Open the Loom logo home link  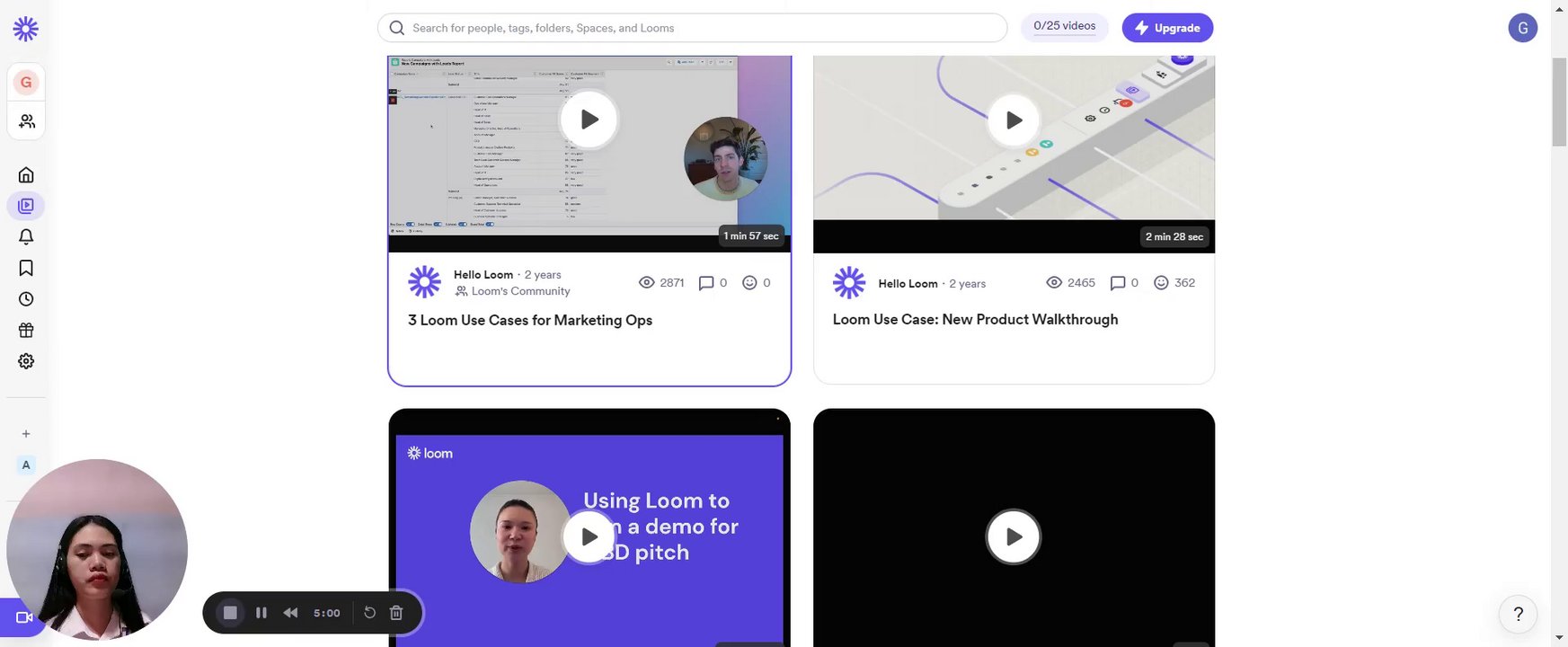(x=26, y=29)
